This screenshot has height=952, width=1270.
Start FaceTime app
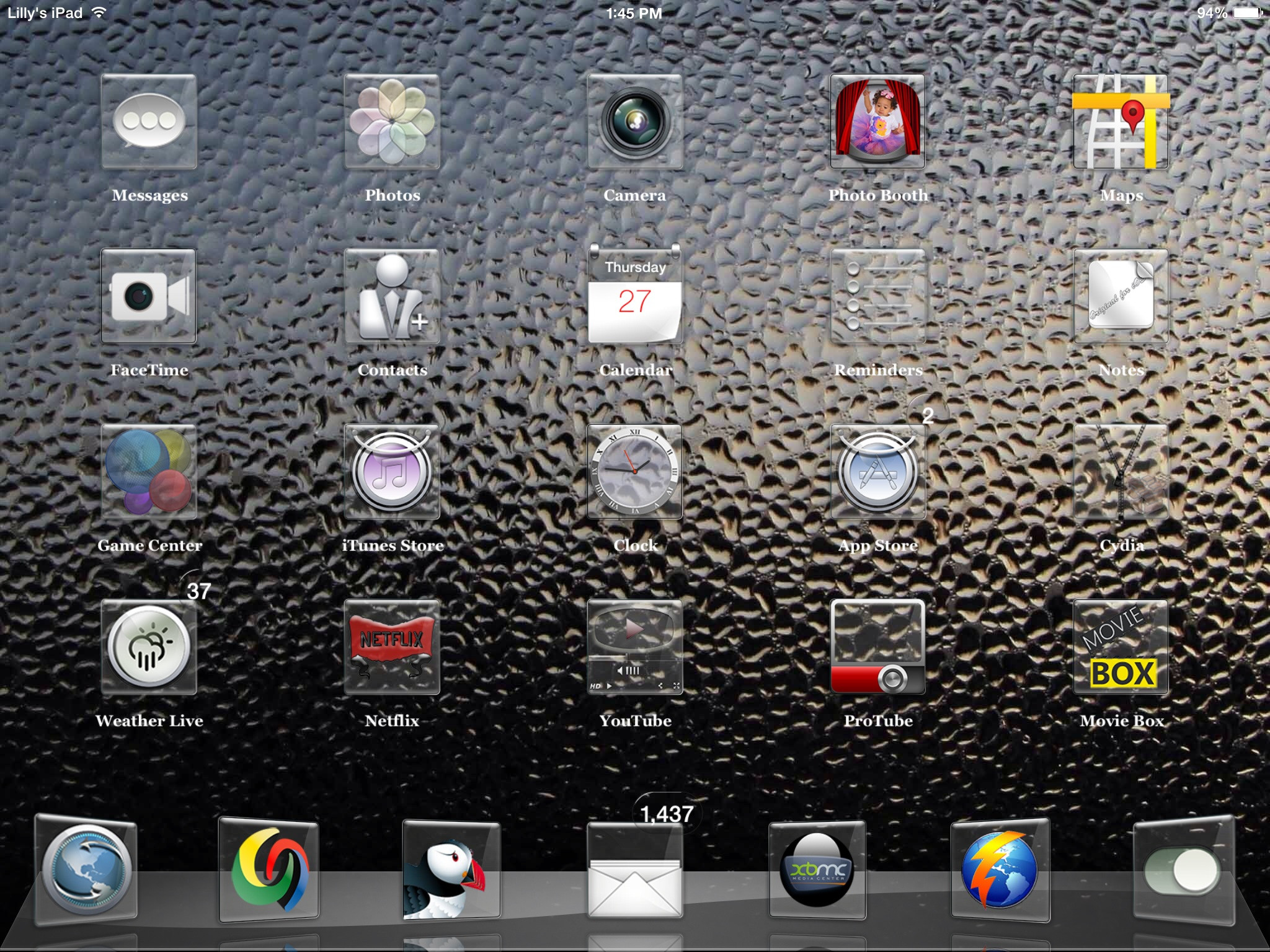pos(149,296)
